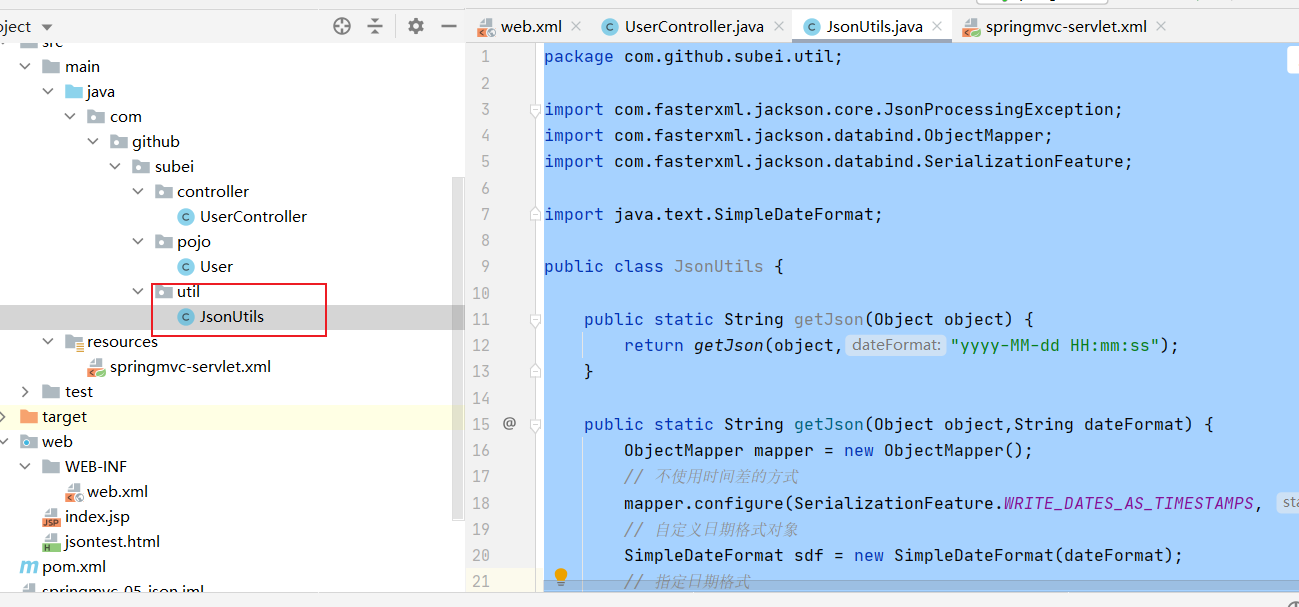This screenshot has width=1299, height=607.
Task: Click the @ gutter icon on line 15
Action: 509,424
